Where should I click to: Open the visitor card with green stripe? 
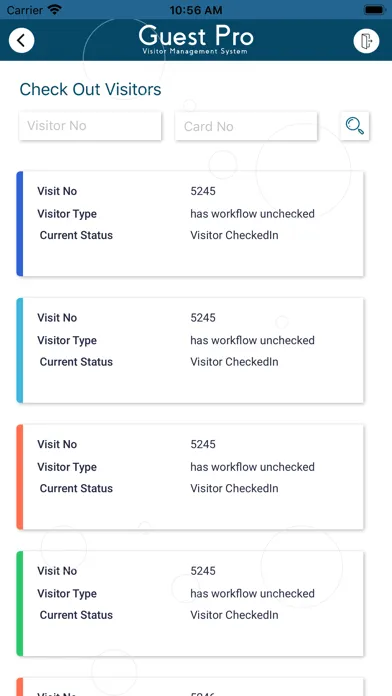(x=190, y=603)
